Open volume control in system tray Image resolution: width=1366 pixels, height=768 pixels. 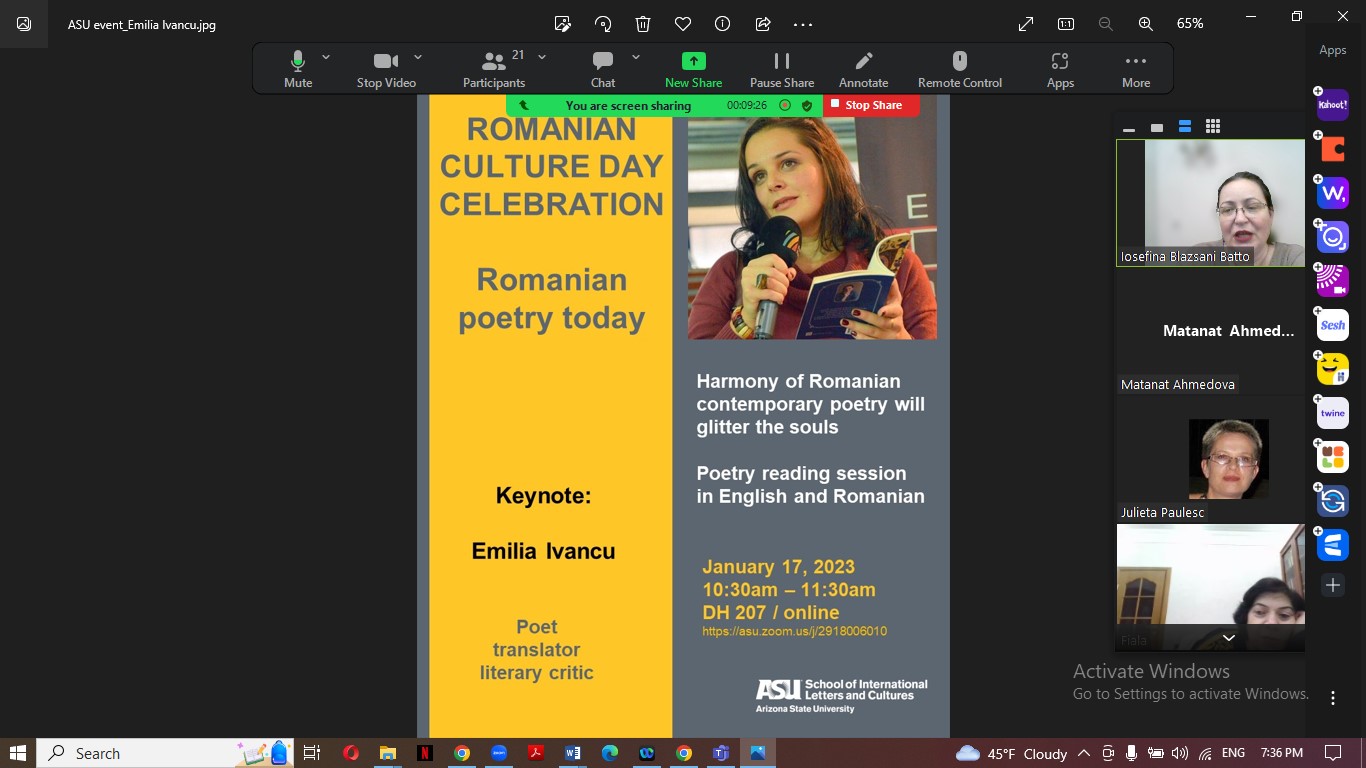click(x=1180, y=753)
